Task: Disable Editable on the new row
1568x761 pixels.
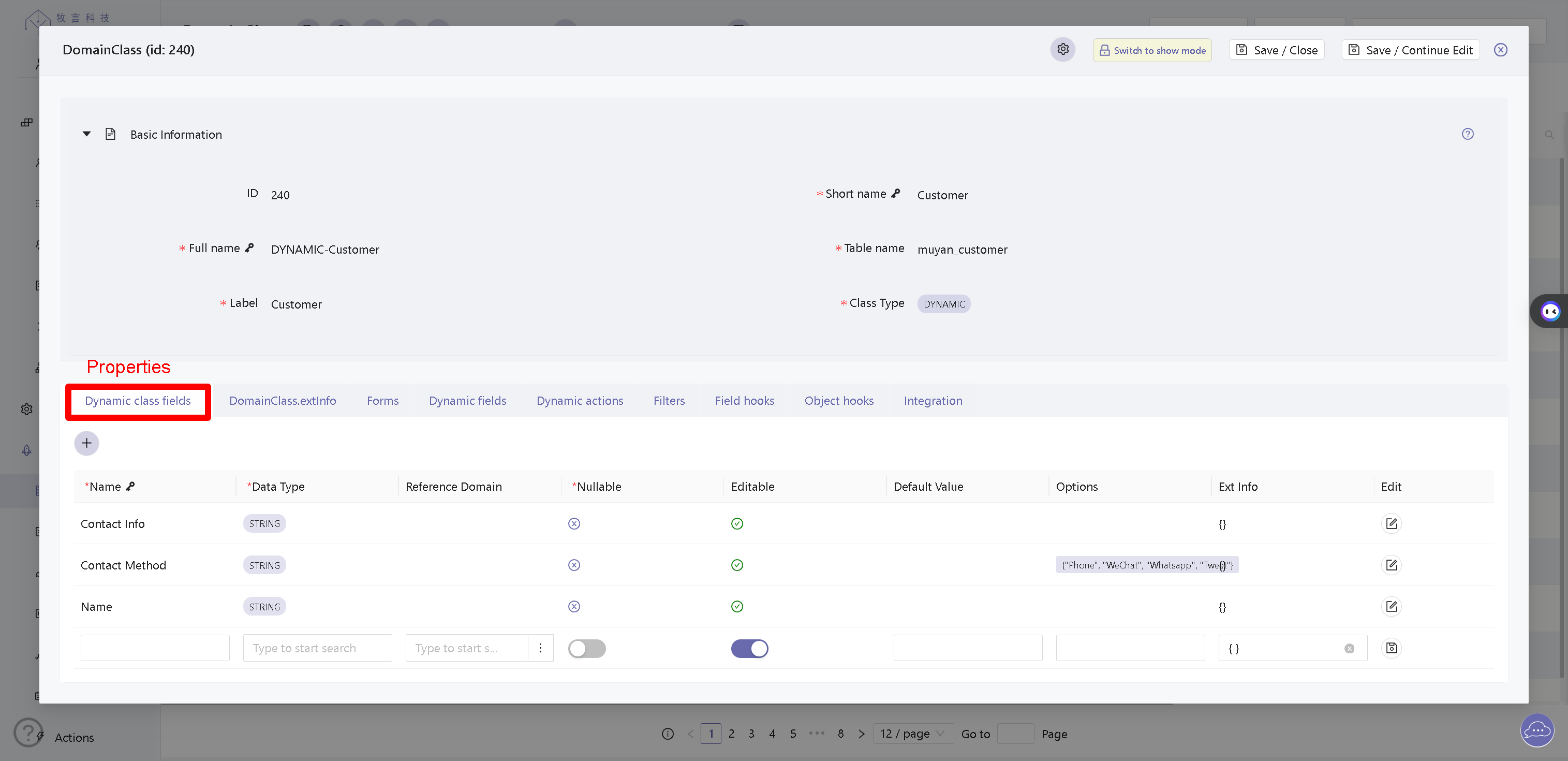Action: pos(749,648)
